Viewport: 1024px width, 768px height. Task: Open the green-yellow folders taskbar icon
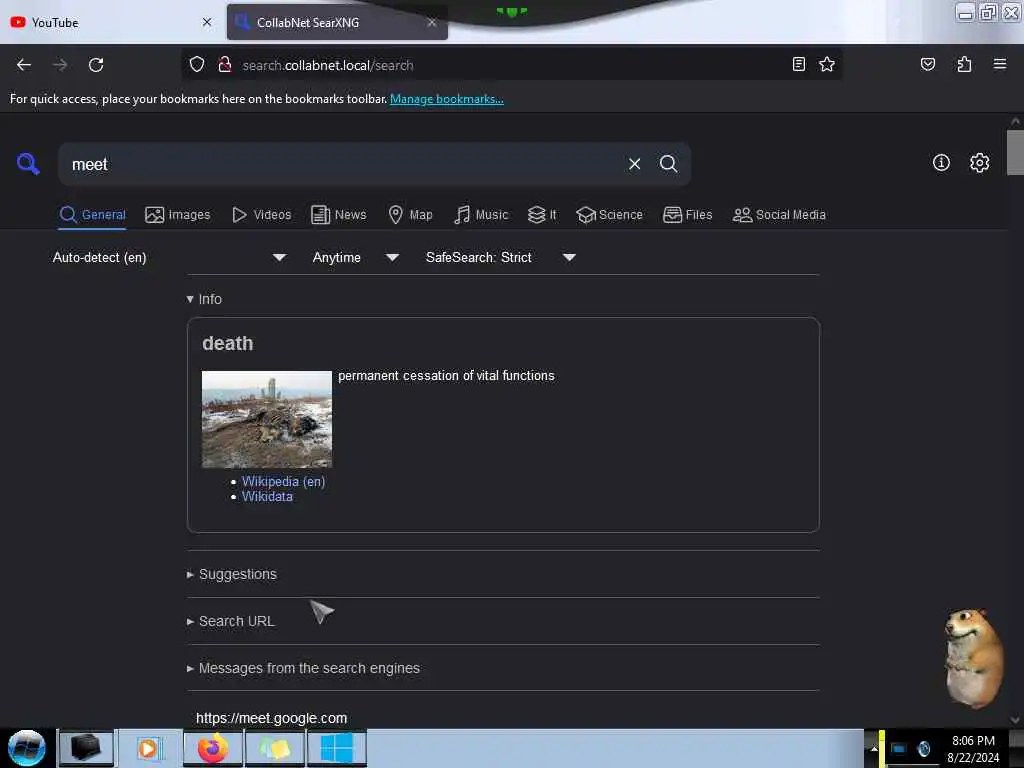276,748
